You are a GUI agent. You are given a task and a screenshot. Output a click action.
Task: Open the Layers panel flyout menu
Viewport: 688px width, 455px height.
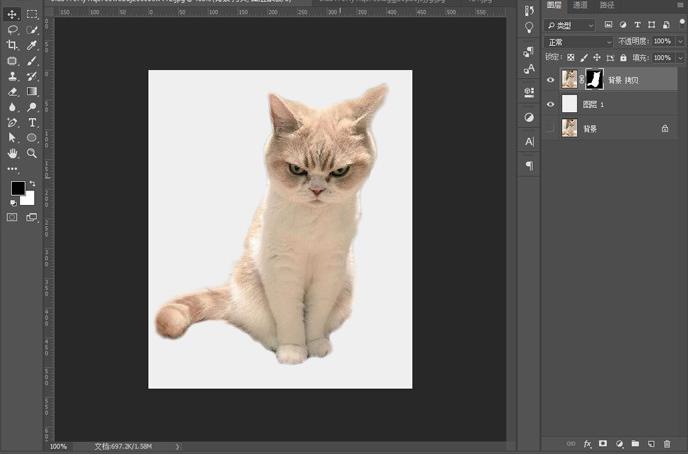pos(682,4)
